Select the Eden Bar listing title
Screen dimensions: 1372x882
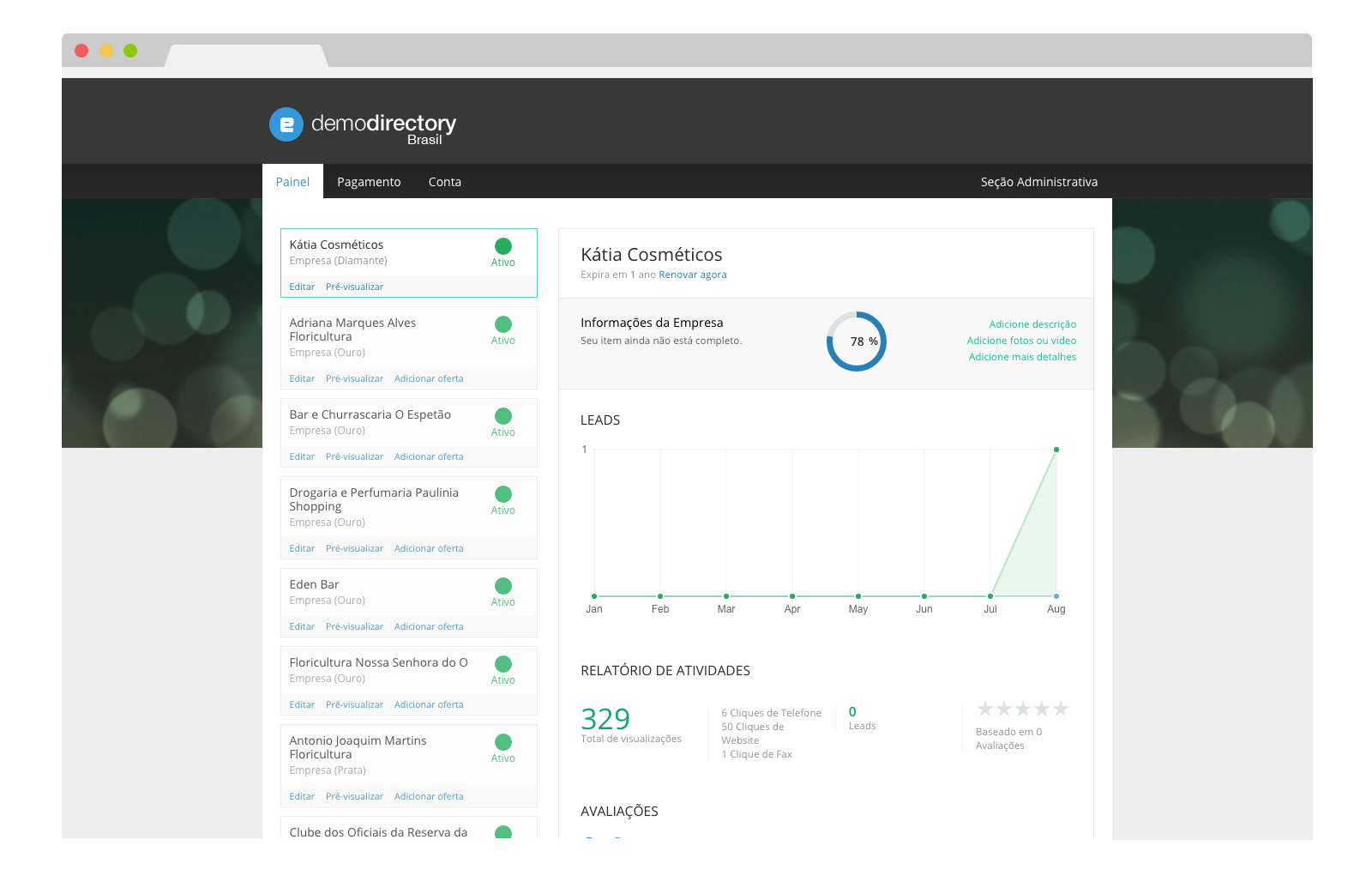(x=314, y=584)
